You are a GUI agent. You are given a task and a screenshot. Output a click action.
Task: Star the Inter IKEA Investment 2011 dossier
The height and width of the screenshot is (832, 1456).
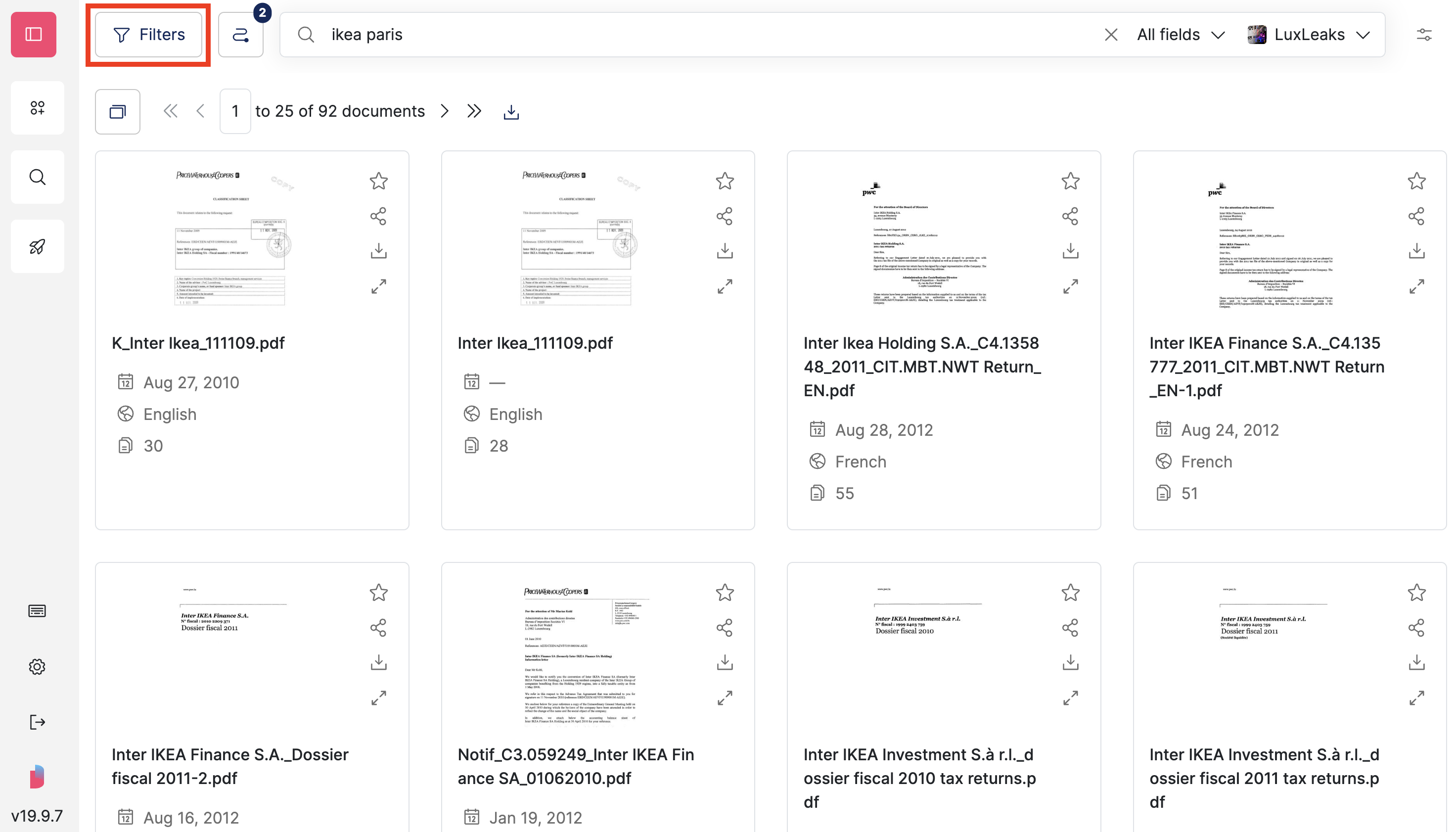[x=1417, y=593]
